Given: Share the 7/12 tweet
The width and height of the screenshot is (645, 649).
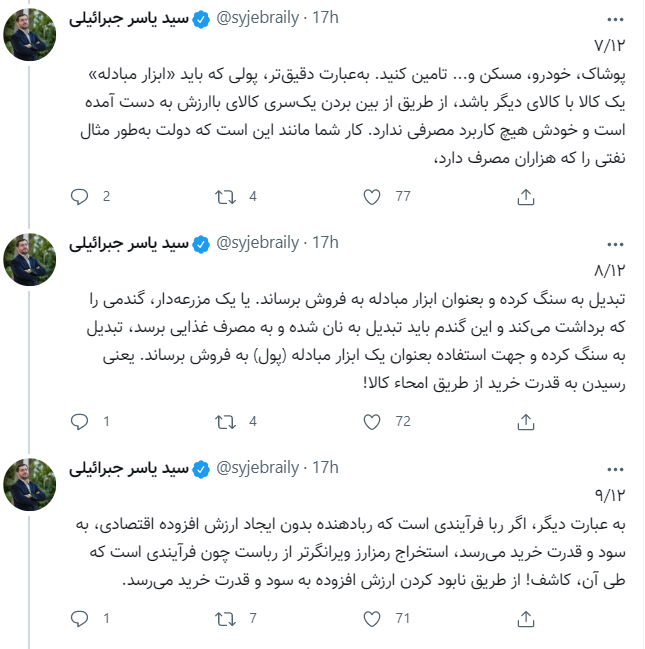Looking at the screenshot, I should tap(525, 197).
